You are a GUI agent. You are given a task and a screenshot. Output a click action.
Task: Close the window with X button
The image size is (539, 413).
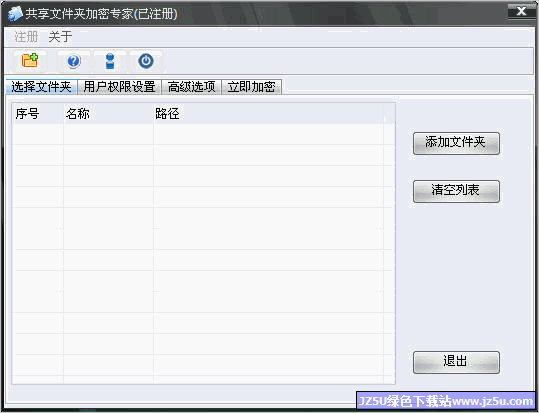click(521, 12)
